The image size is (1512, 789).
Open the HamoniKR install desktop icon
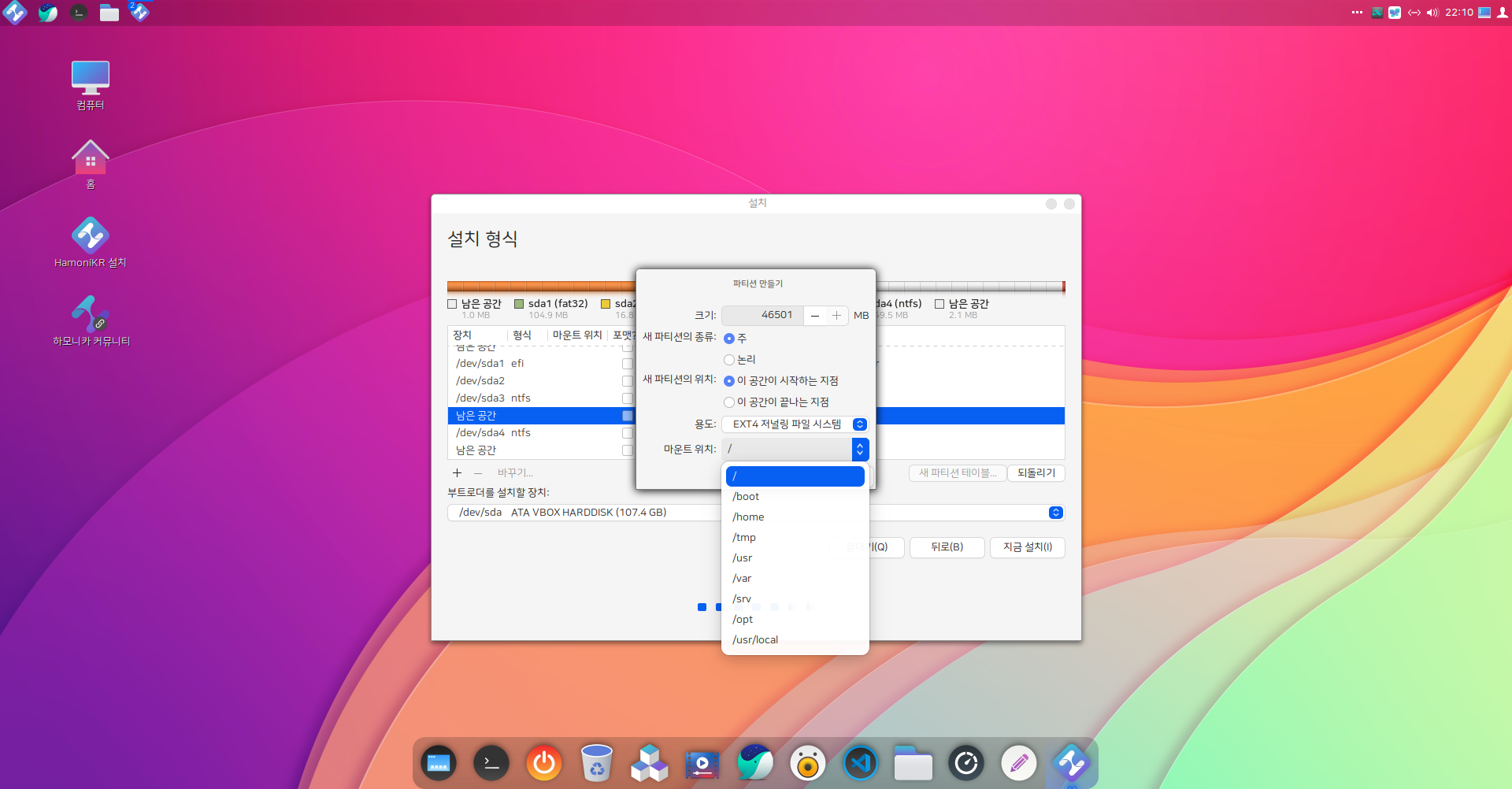click(x=90, y=236)
